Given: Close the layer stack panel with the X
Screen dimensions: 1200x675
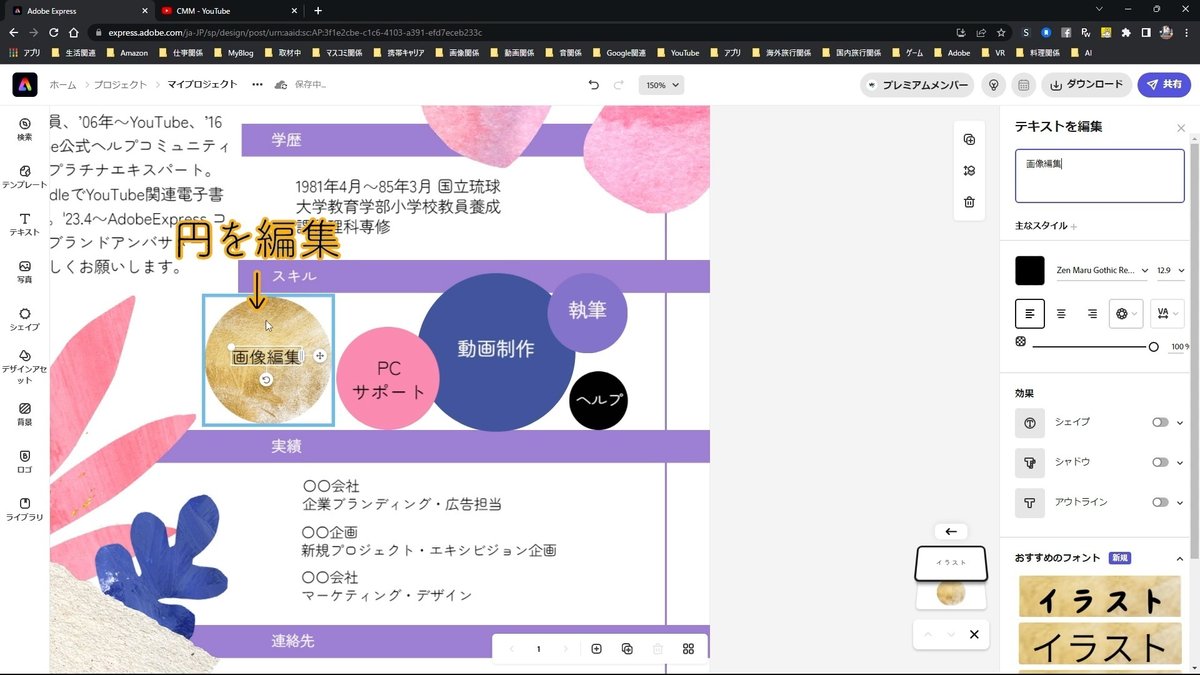Looking at the screenshot, I should [973, 634].
